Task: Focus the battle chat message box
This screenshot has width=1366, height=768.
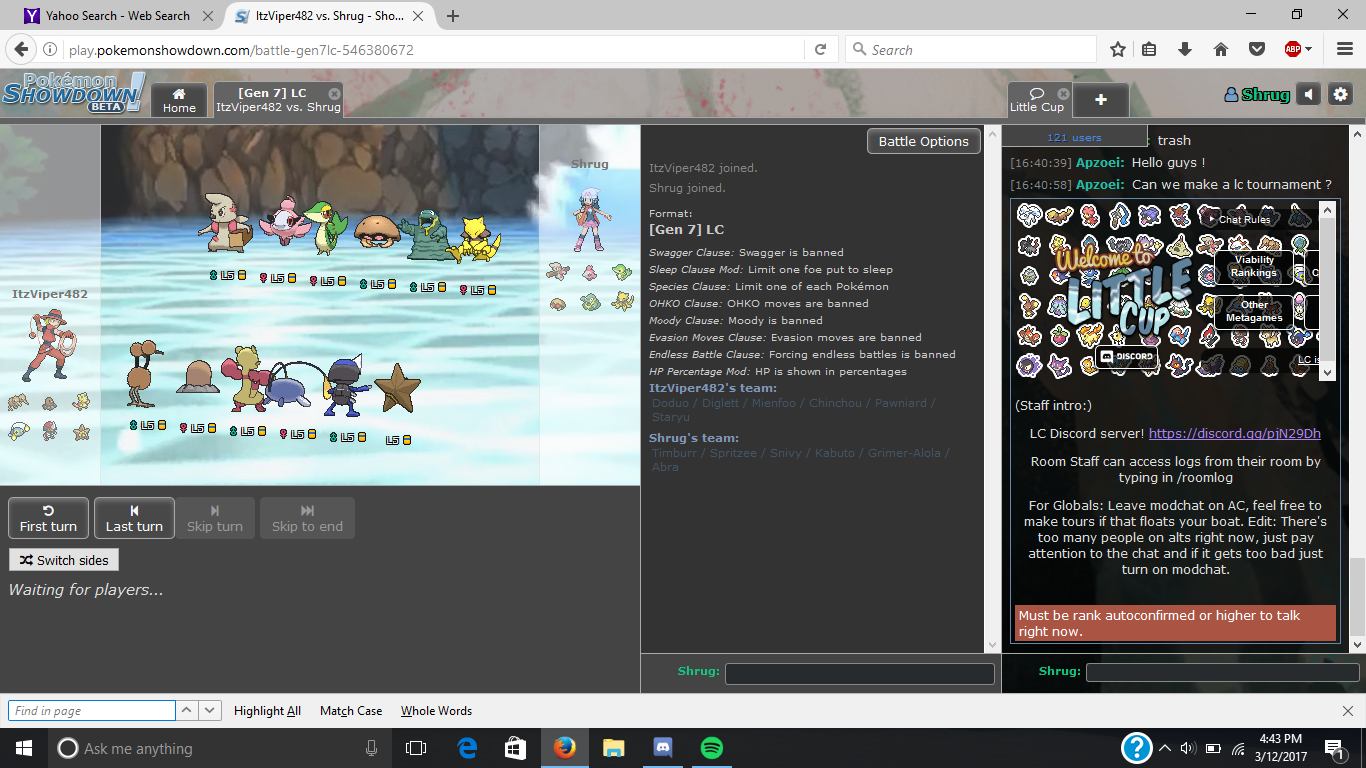Action: pyautogui.click(x=860, y=673)
